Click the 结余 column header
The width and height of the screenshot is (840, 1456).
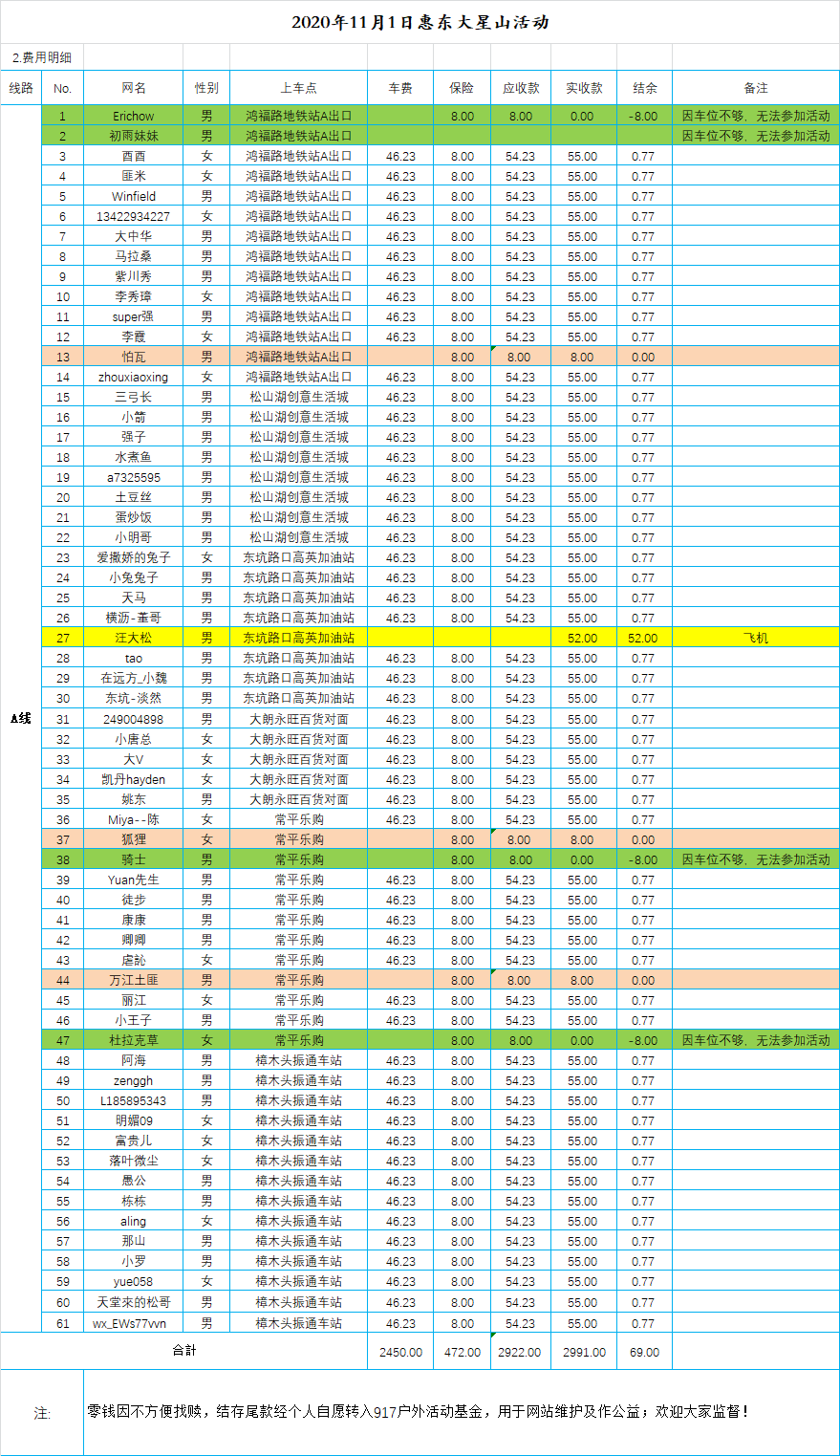[x=644, y=88]
